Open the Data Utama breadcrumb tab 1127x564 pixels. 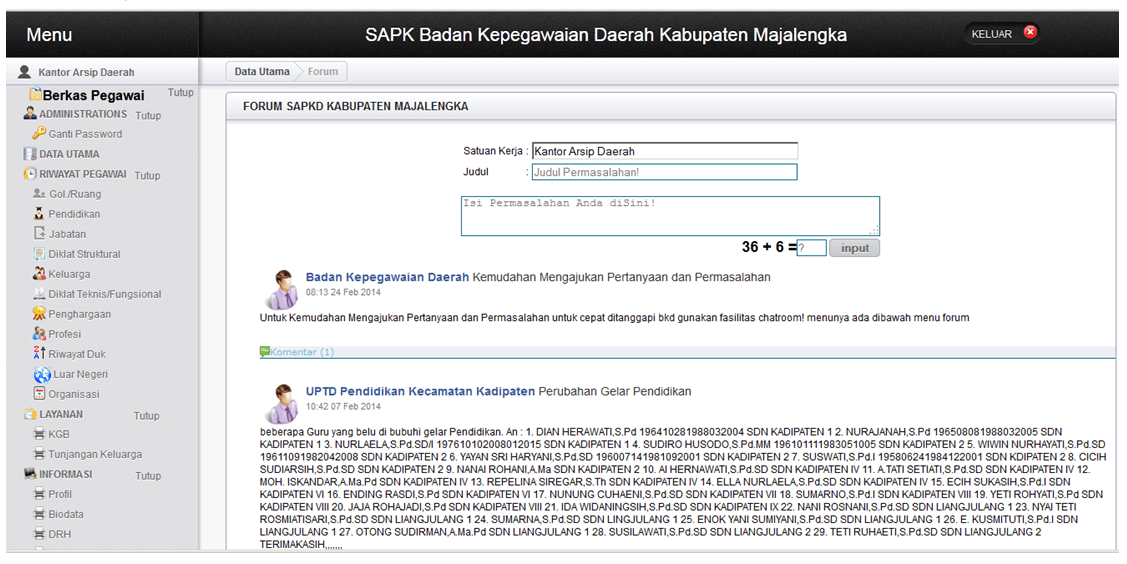coord(262,72)
